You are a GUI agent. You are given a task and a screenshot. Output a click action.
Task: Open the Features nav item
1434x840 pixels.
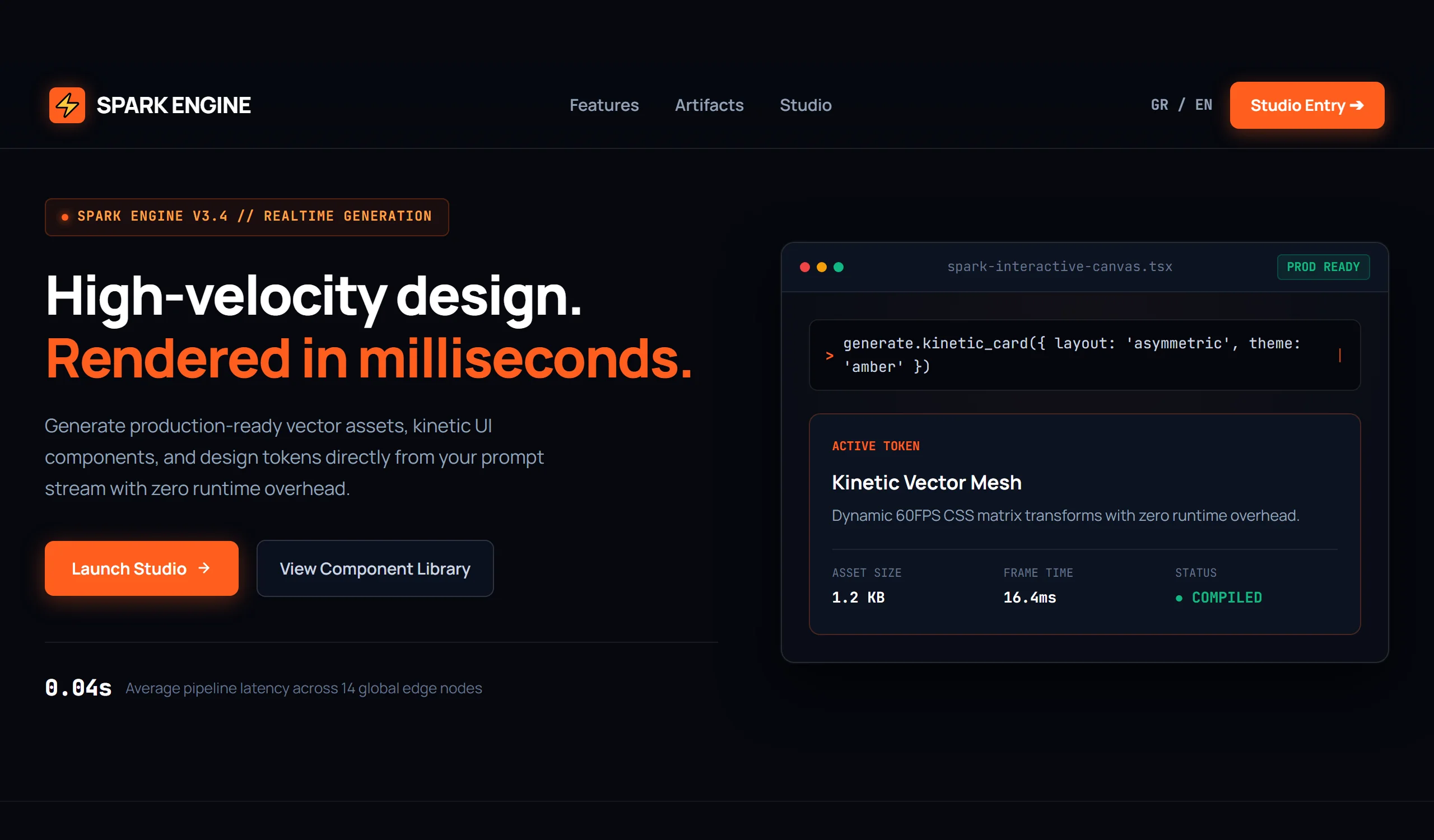(604, 105)
